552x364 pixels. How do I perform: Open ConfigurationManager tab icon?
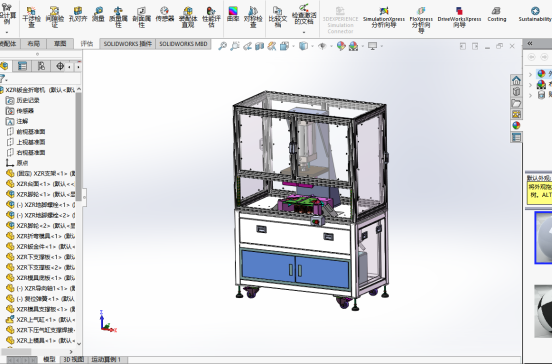(x=41, y=66)
